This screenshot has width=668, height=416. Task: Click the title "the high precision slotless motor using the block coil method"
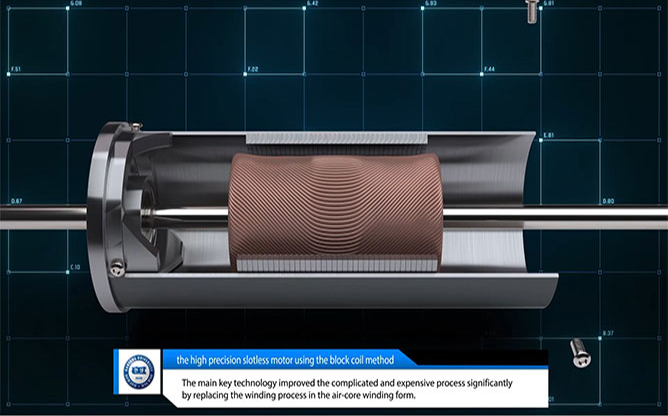point(285,360)
